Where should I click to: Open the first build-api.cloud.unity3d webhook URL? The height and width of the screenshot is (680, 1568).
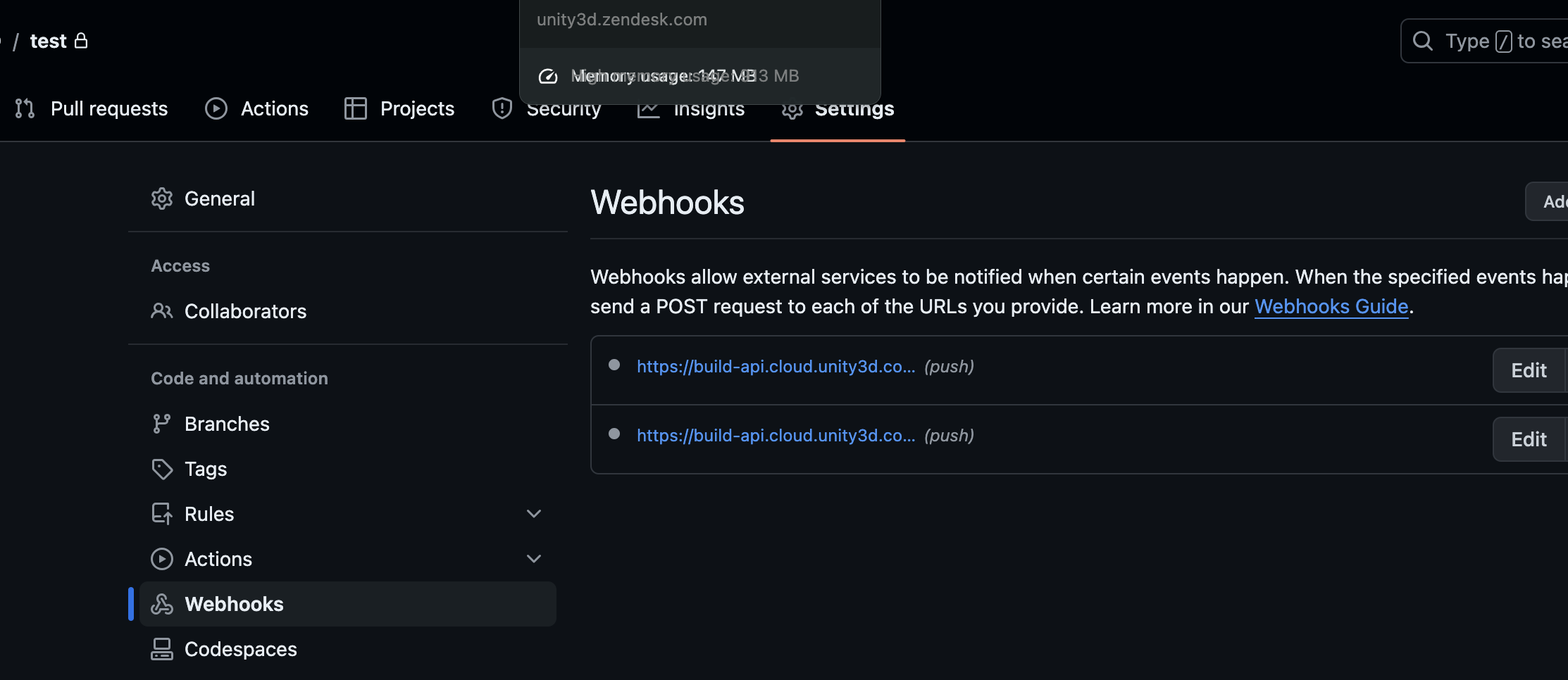pos(776,367)
